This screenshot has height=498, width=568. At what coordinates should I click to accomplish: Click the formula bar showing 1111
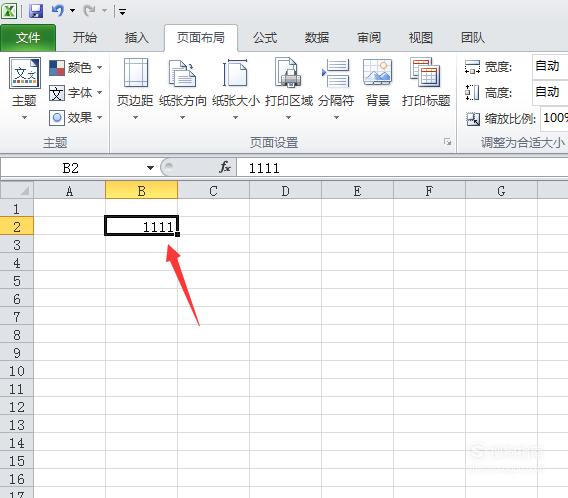coord(402,168)
